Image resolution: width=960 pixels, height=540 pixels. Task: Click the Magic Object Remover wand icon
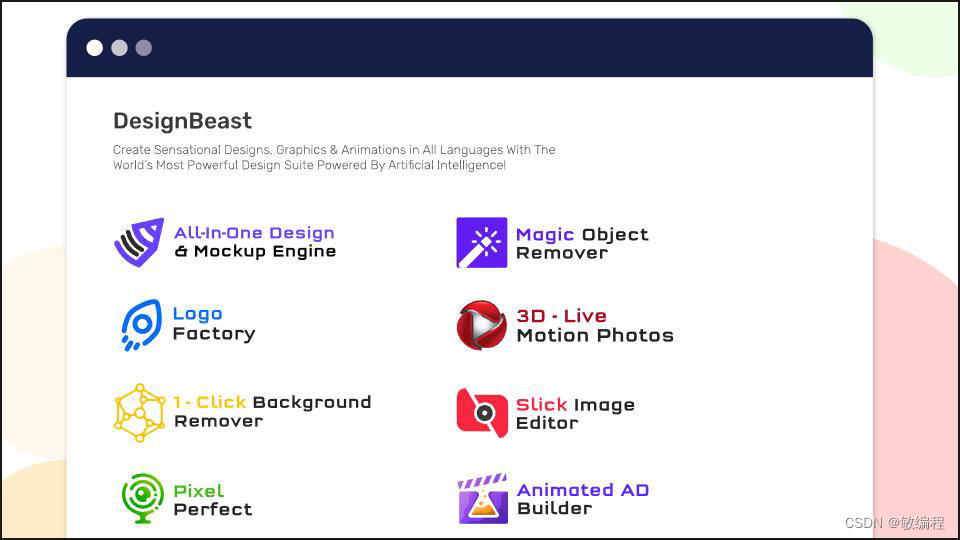point(482,242)
